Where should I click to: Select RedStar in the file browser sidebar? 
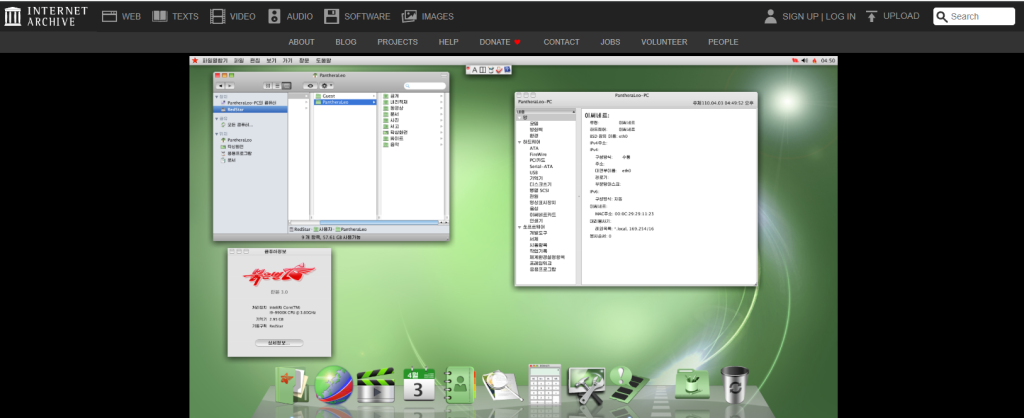point(236,109)
